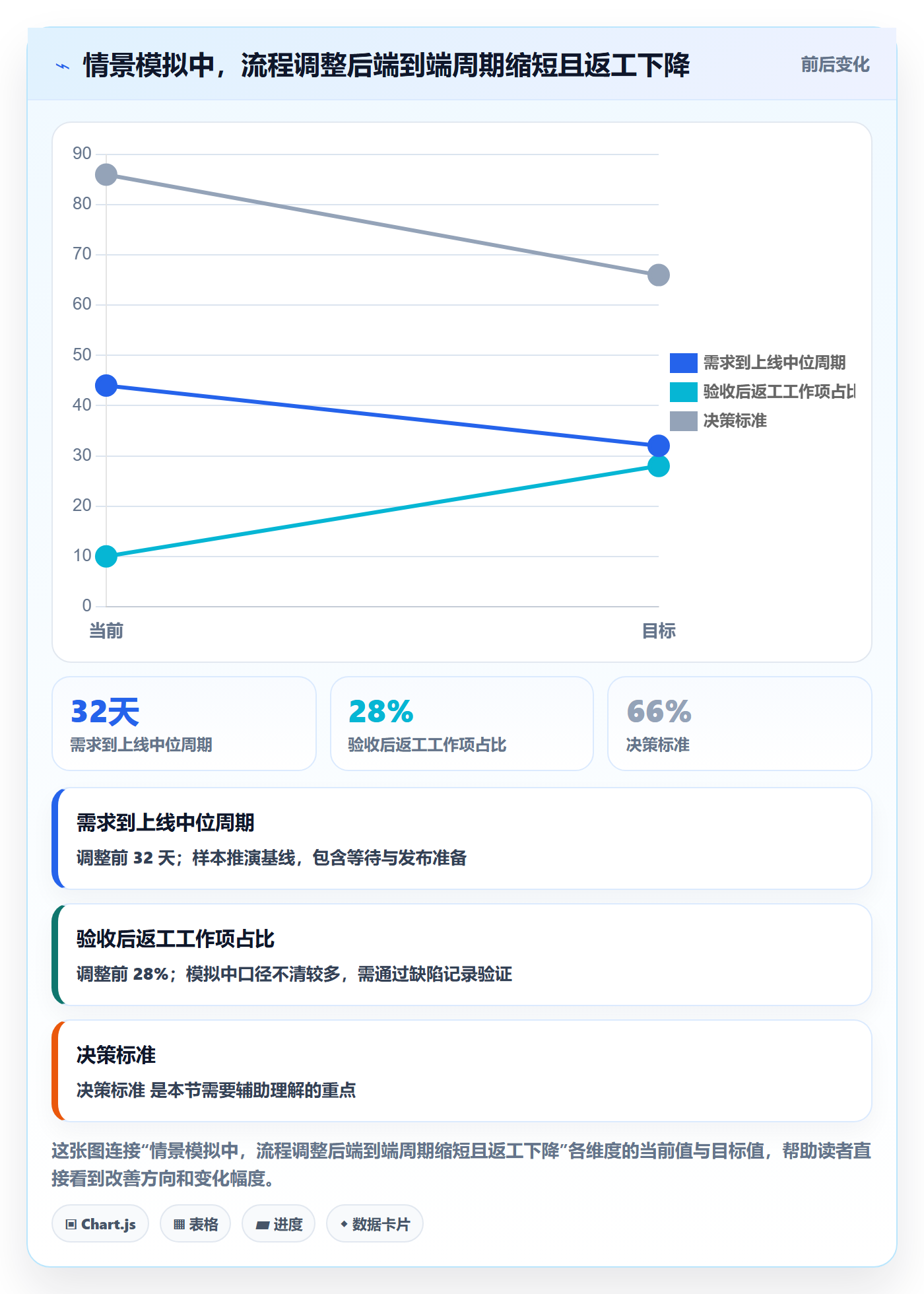Click the y-axis 90 tick label
Image resolution: width=924 pixels, height=1294 pixels.
(82, 154)
